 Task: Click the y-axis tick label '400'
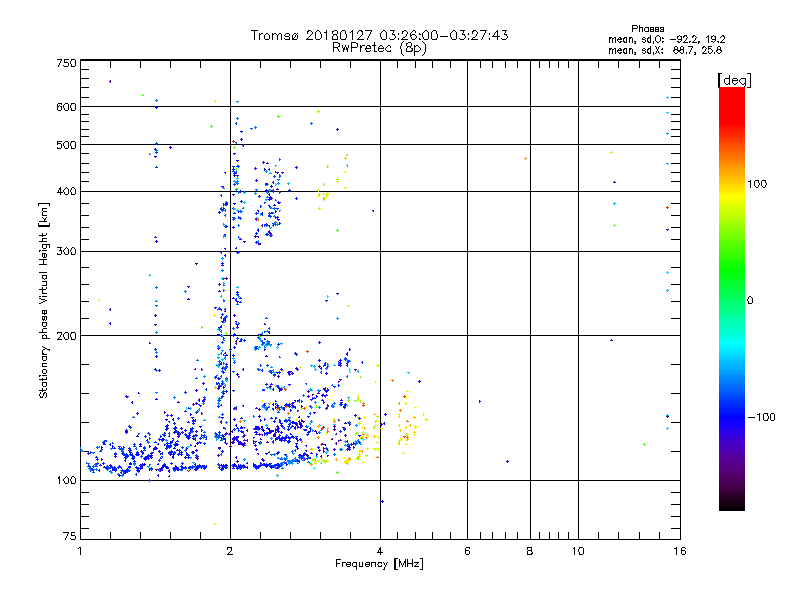tap(66, 192)
